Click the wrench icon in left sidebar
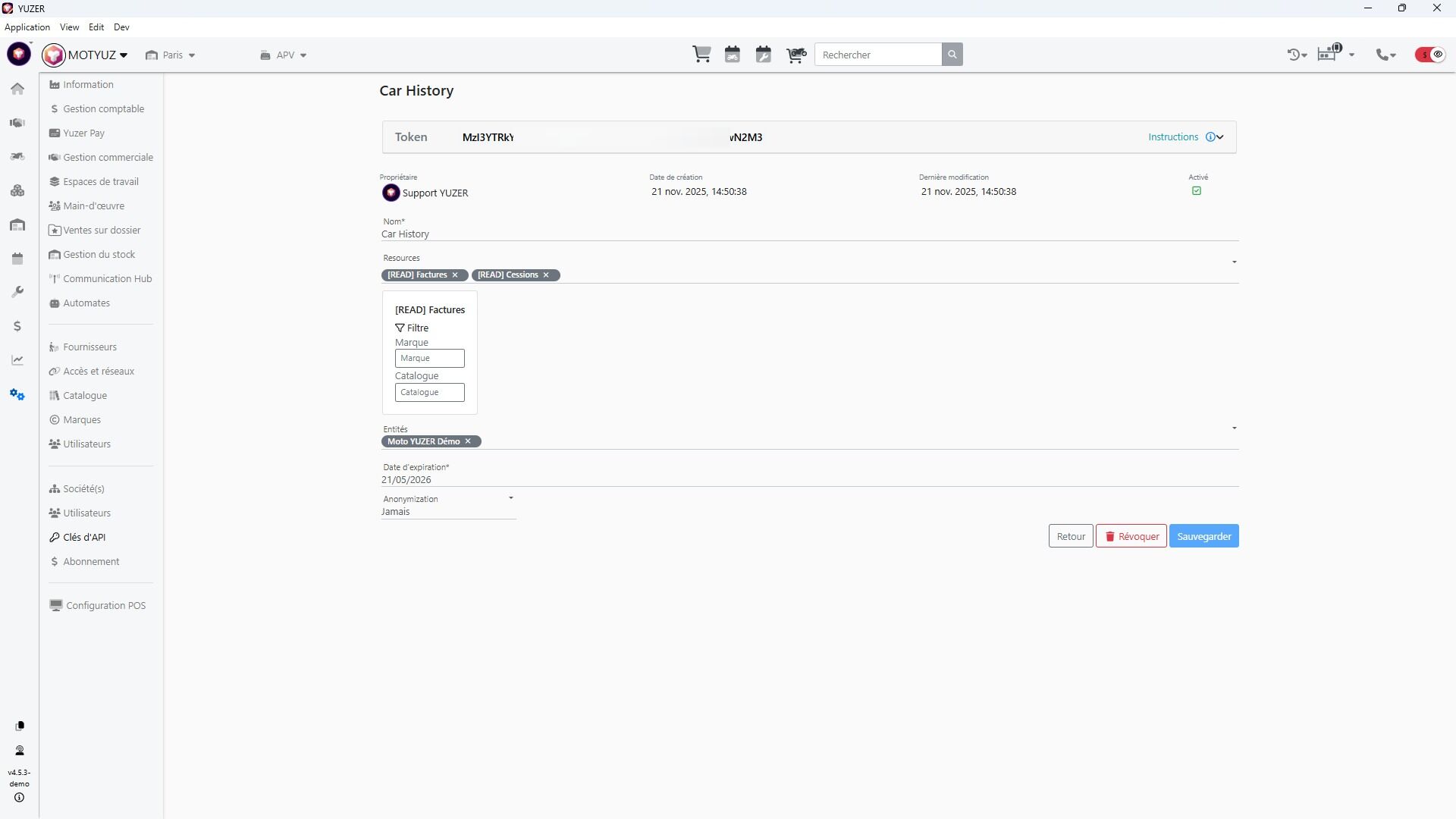This screenshot has width=1456, height=819. tap(17, 292)
